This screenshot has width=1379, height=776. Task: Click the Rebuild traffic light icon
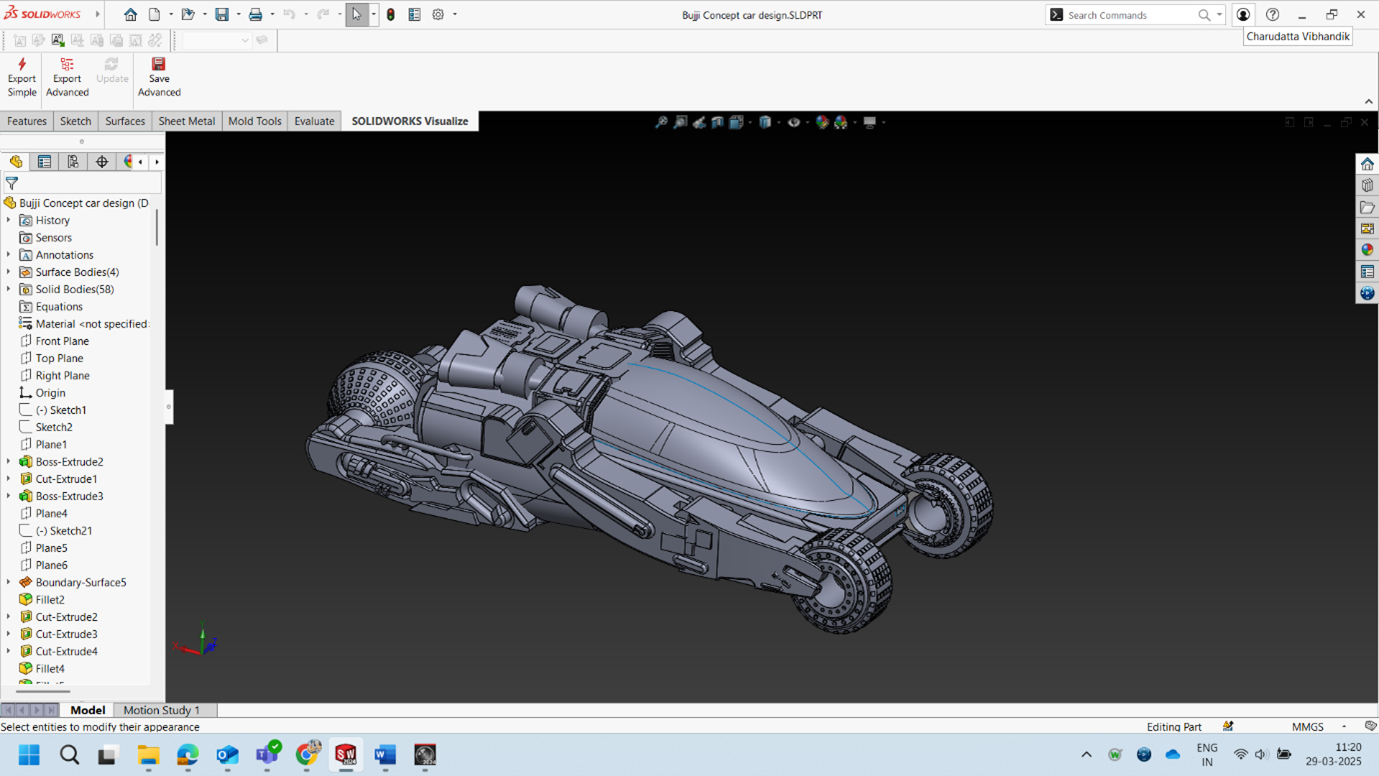391,15
